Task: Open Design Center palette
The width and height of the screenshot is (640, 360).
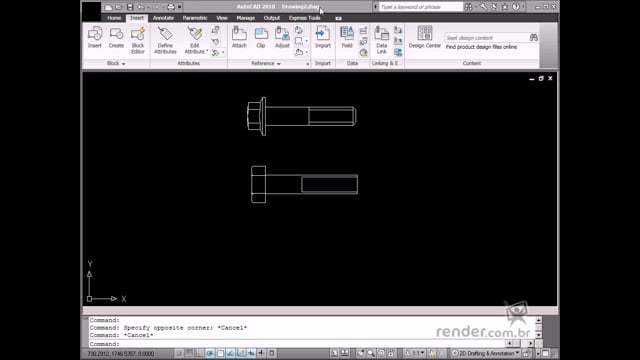Action: (x=424, y=38)
